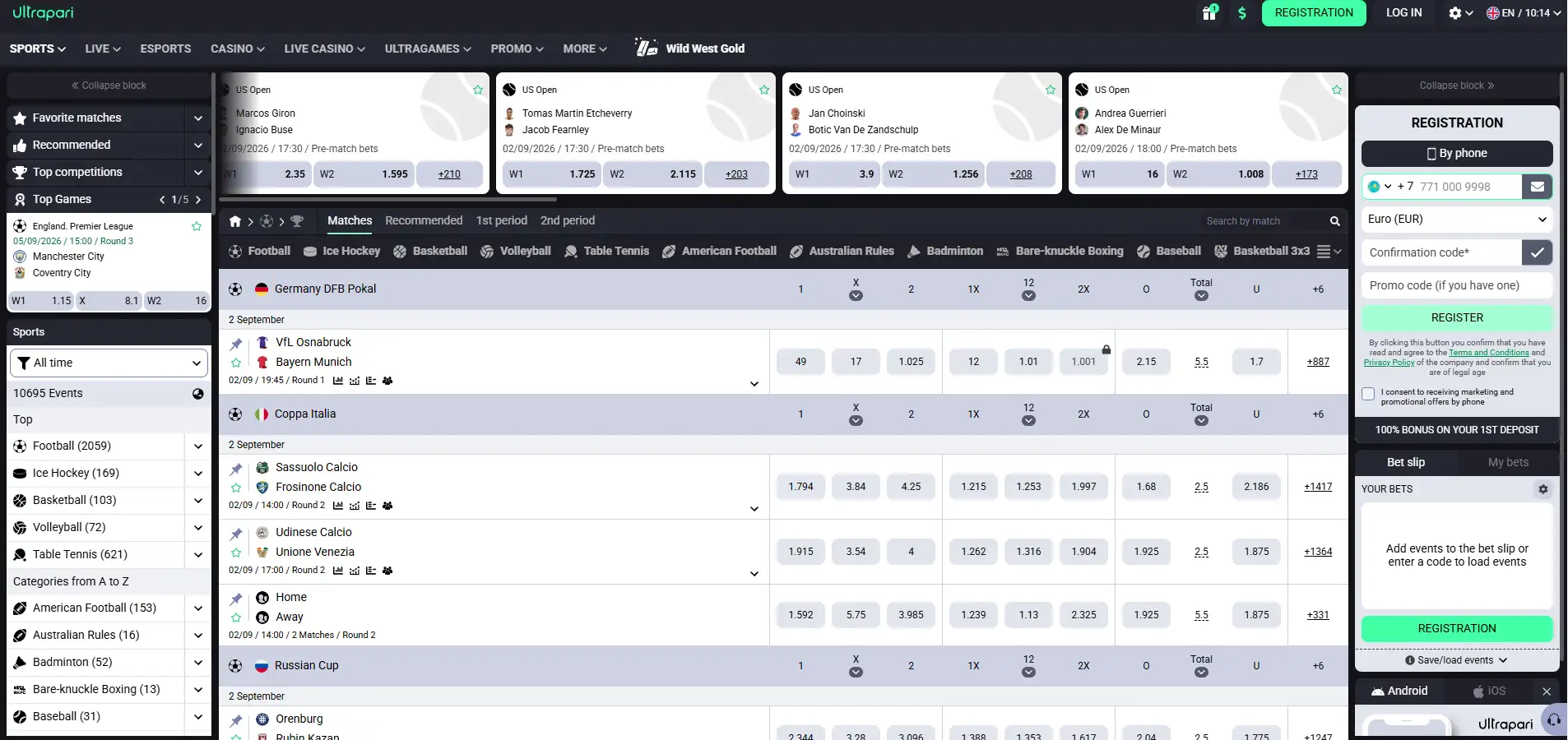The image size is (1568, 740).
Task: Favorite the Home vs Away match
Action: click(x=236, y=617)
